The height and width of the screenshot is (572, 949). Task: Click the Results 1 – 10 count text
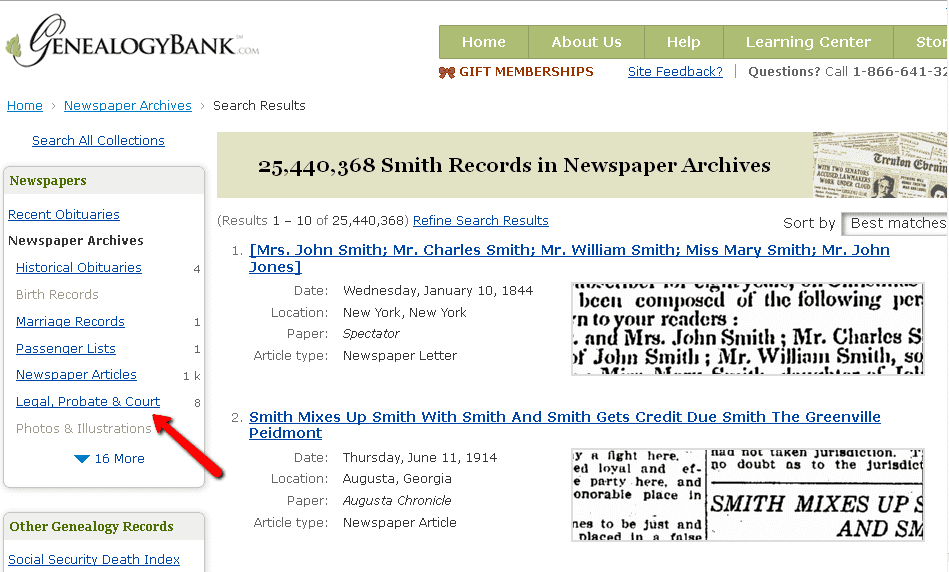tap(313, 221)
